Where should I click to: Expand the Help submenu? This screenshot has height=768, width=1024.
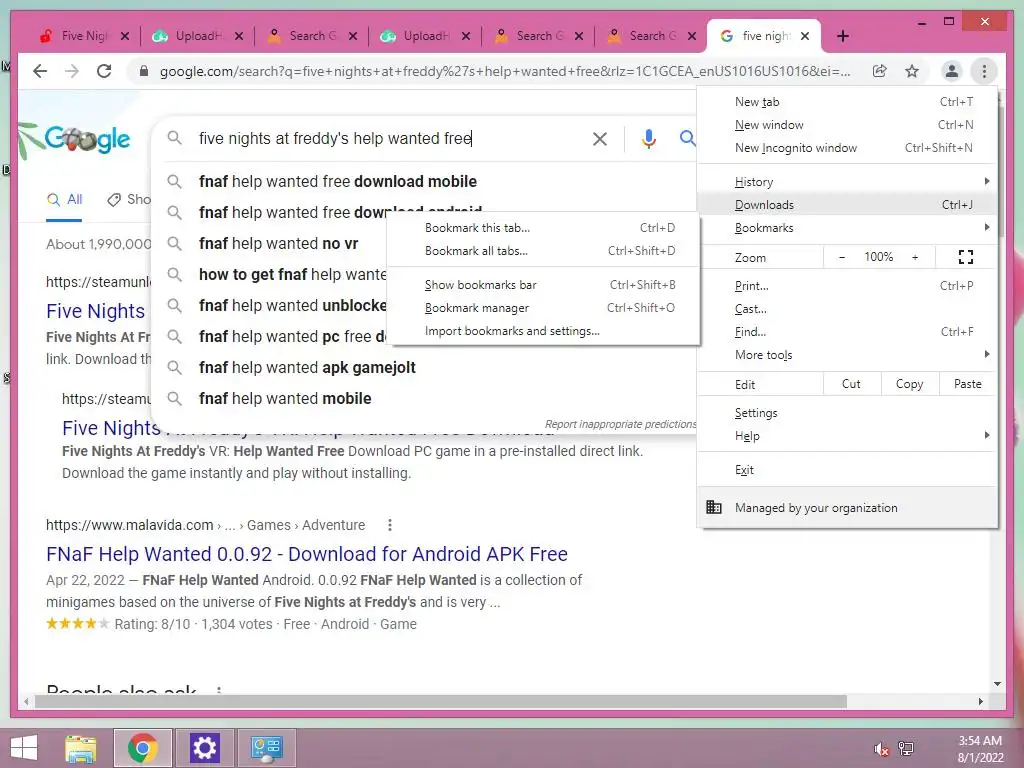[x=847, y=436]
